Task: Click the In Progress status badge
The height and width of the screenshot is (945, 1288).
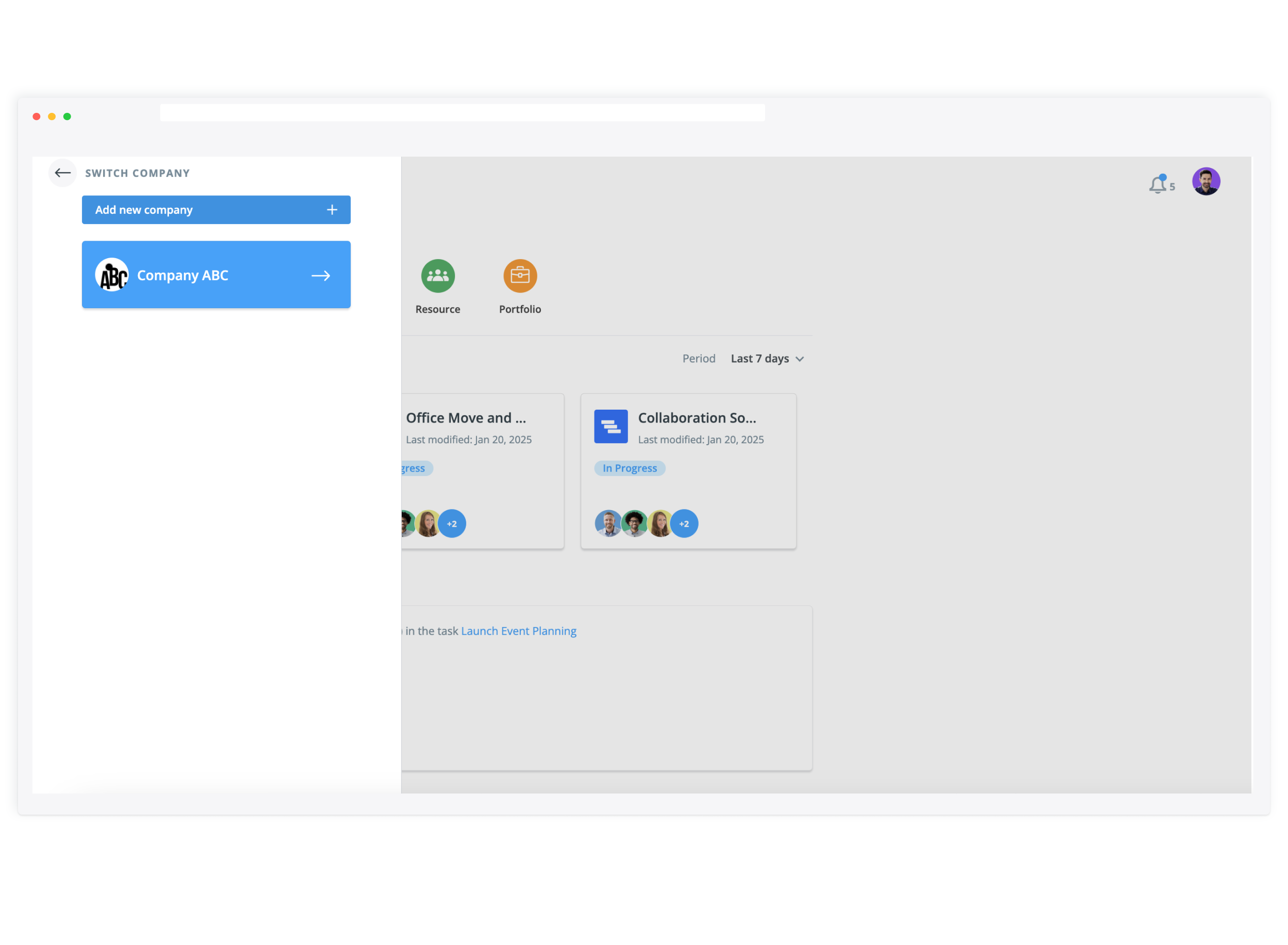Action: [629, 468]
